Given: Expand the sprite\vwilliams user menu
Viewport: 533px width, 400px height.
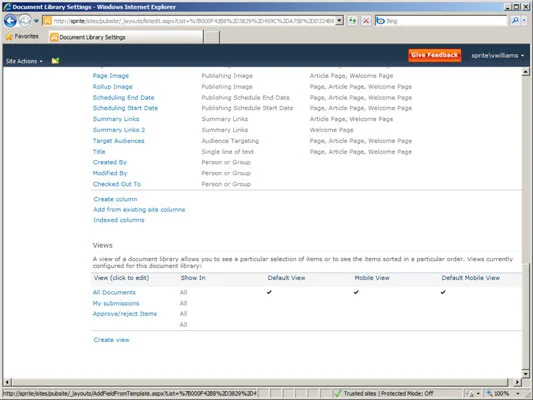Looking at the screenshot, I should [498, 55].
